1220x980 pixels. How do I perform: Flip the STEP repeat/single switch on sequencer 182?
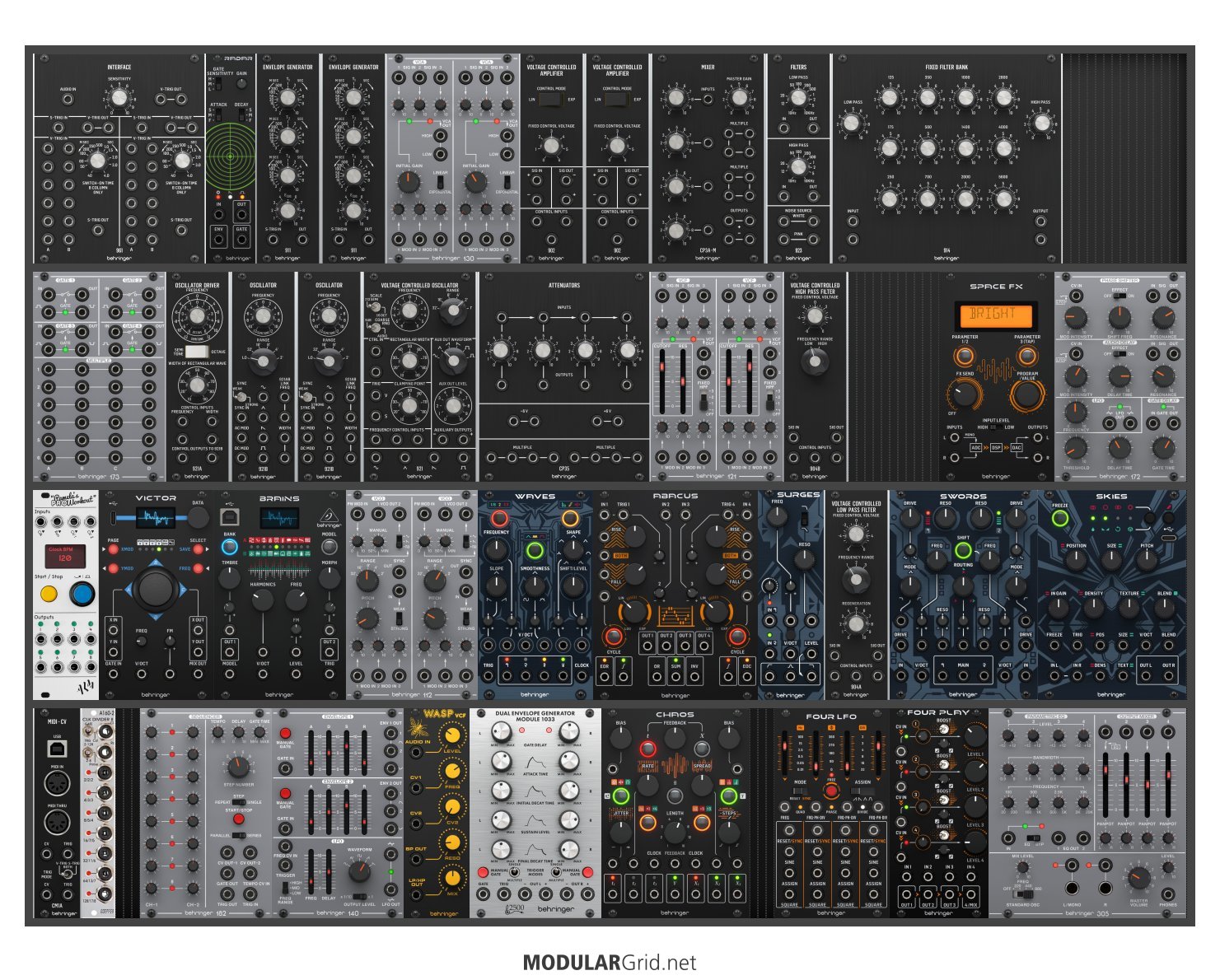click(239, 801)
